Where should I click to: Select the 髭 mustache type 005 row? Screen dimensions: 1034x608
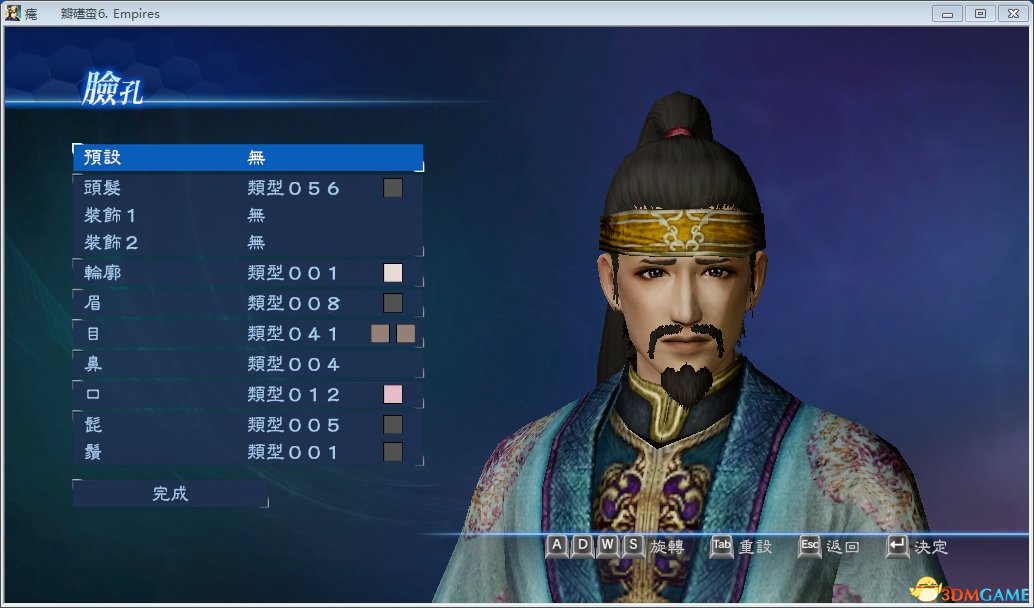(248, 425)
